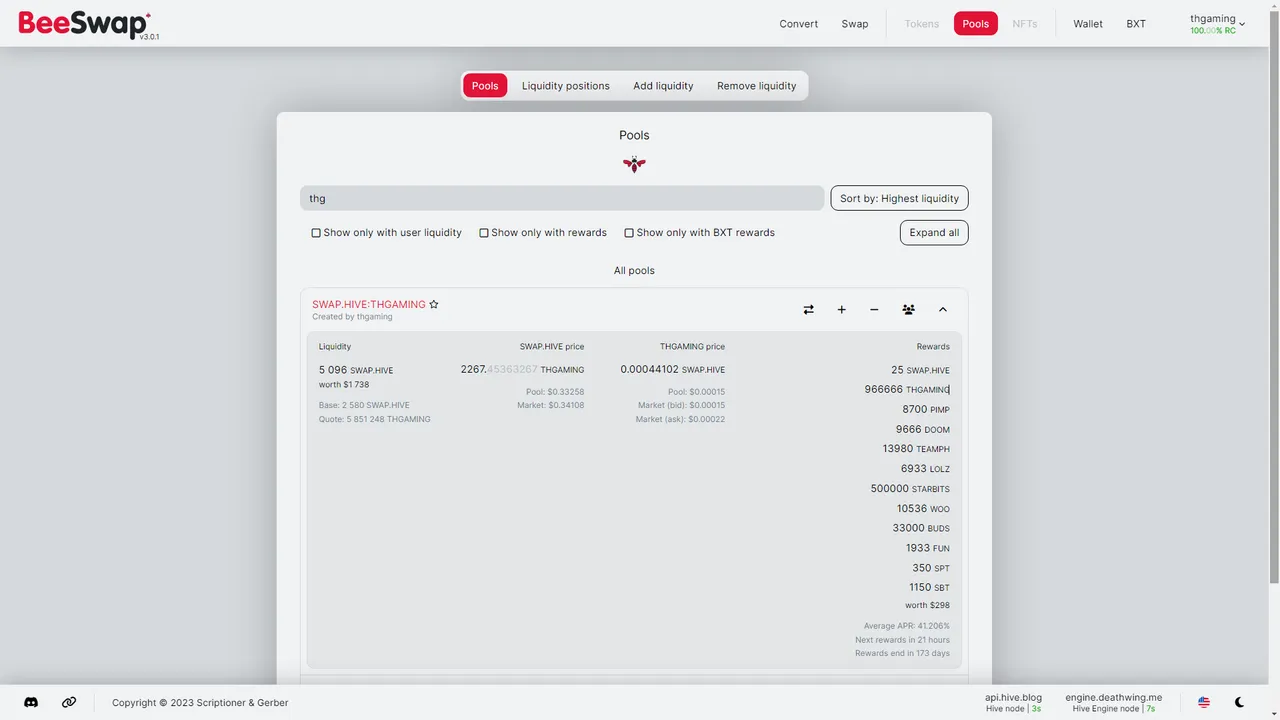Click the Expand all button
The height and width of the screenshot is (720, 1280).
coord(934,232)
